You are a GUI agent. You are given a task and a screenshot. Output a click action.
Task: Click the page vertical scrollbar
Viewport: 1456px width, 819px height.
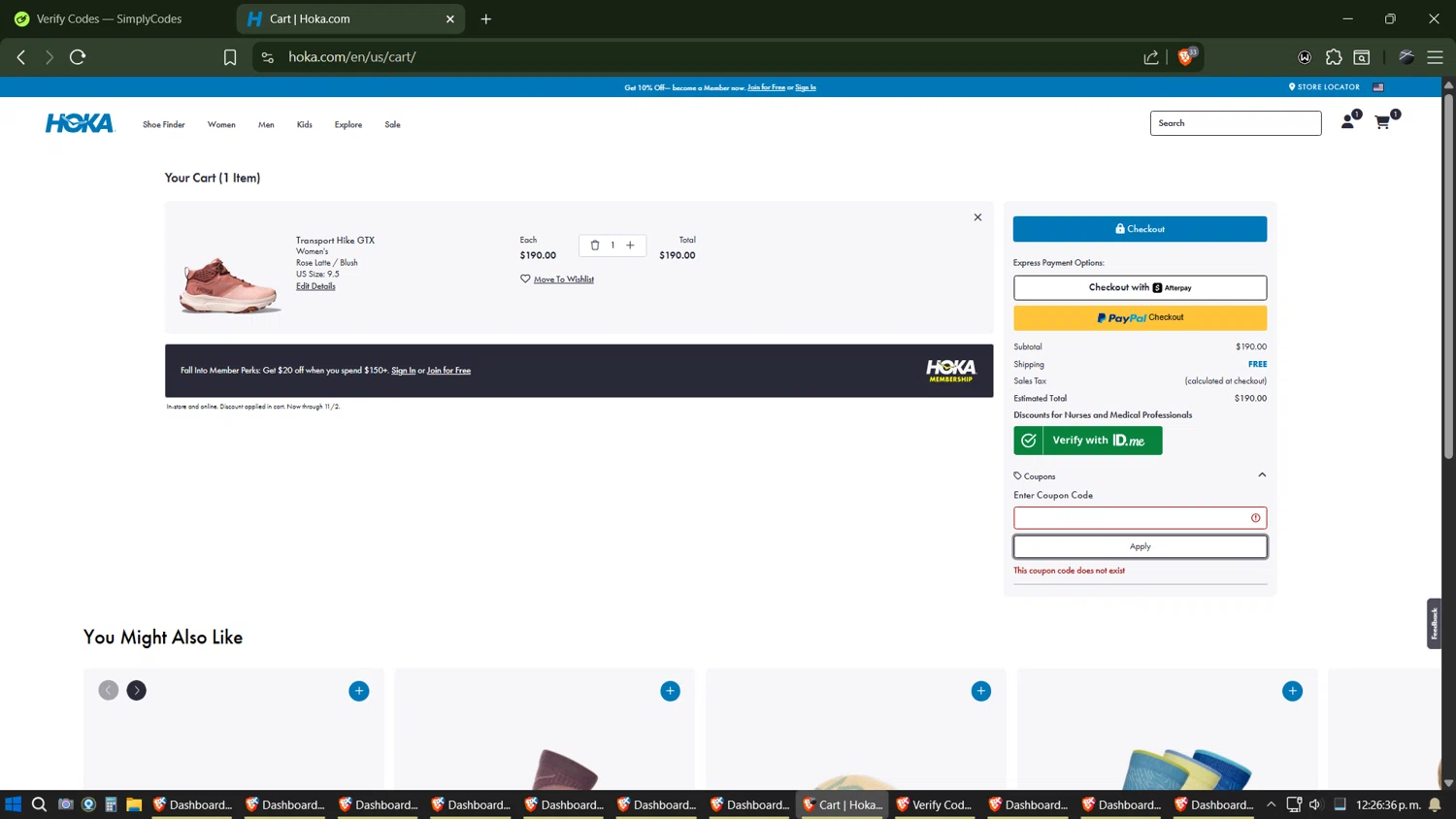click(1448, 277)
